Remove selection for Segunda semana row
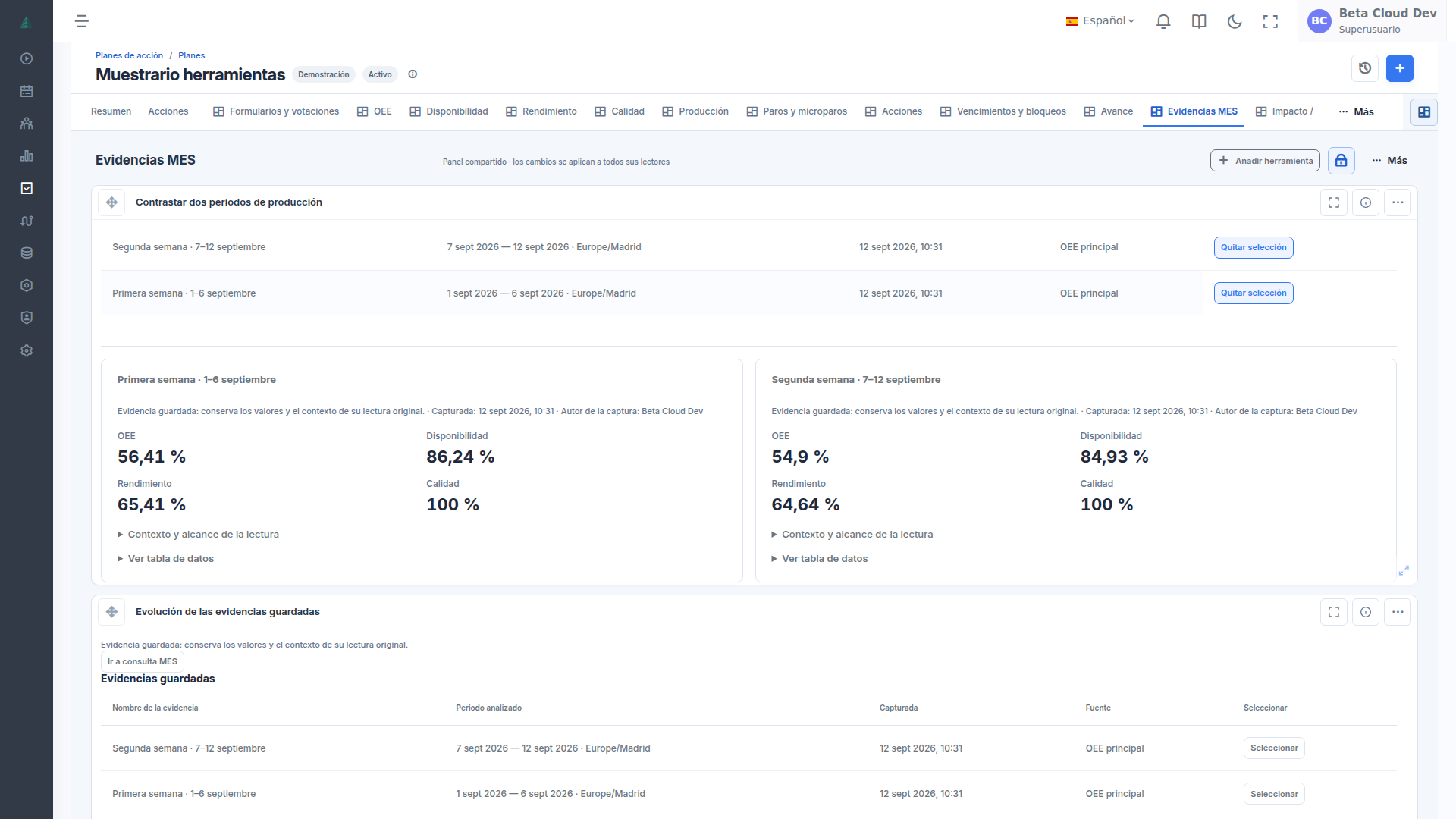 tap(1254, 248)
